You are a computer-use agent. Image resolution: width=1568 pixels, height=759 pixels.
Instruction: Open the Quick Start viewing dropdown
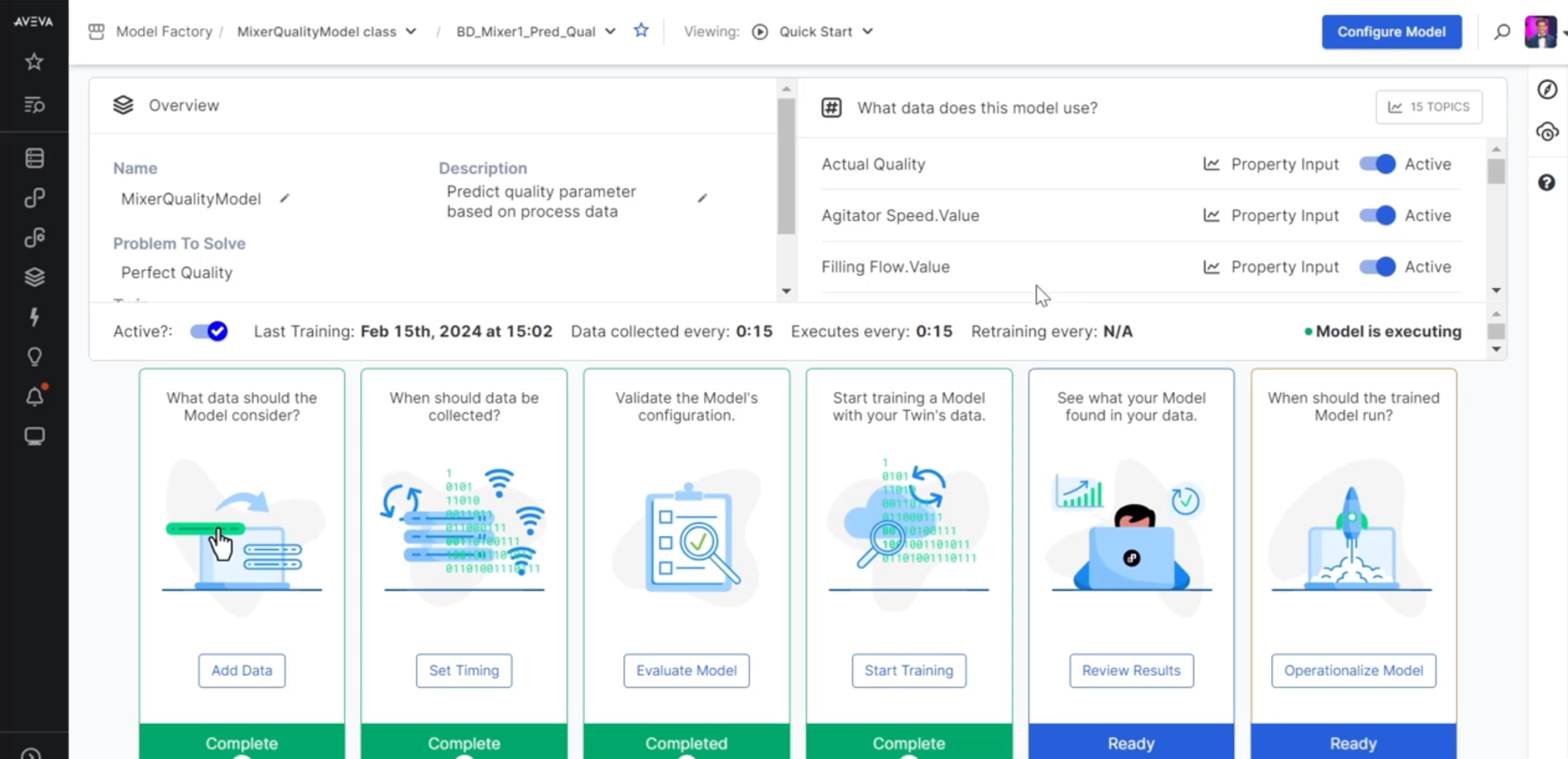[867, 31]
